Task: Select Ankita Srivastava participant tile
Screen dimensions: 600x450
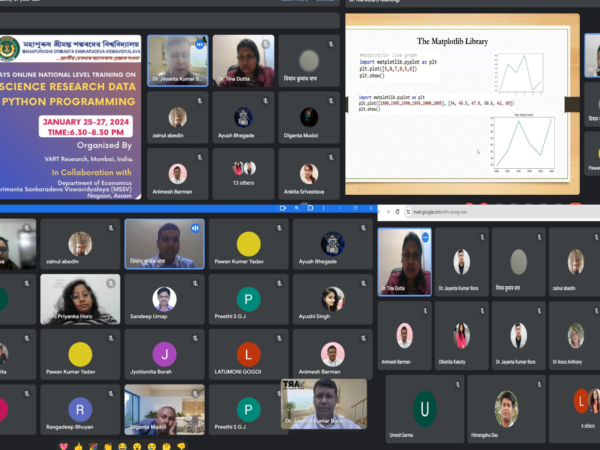Action: (x=309, y=174)
